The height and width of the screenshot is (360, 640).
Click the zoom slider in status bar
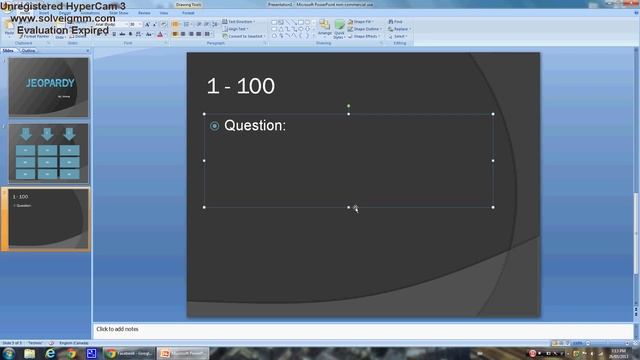pyautogui.click(x=608, y=343)
